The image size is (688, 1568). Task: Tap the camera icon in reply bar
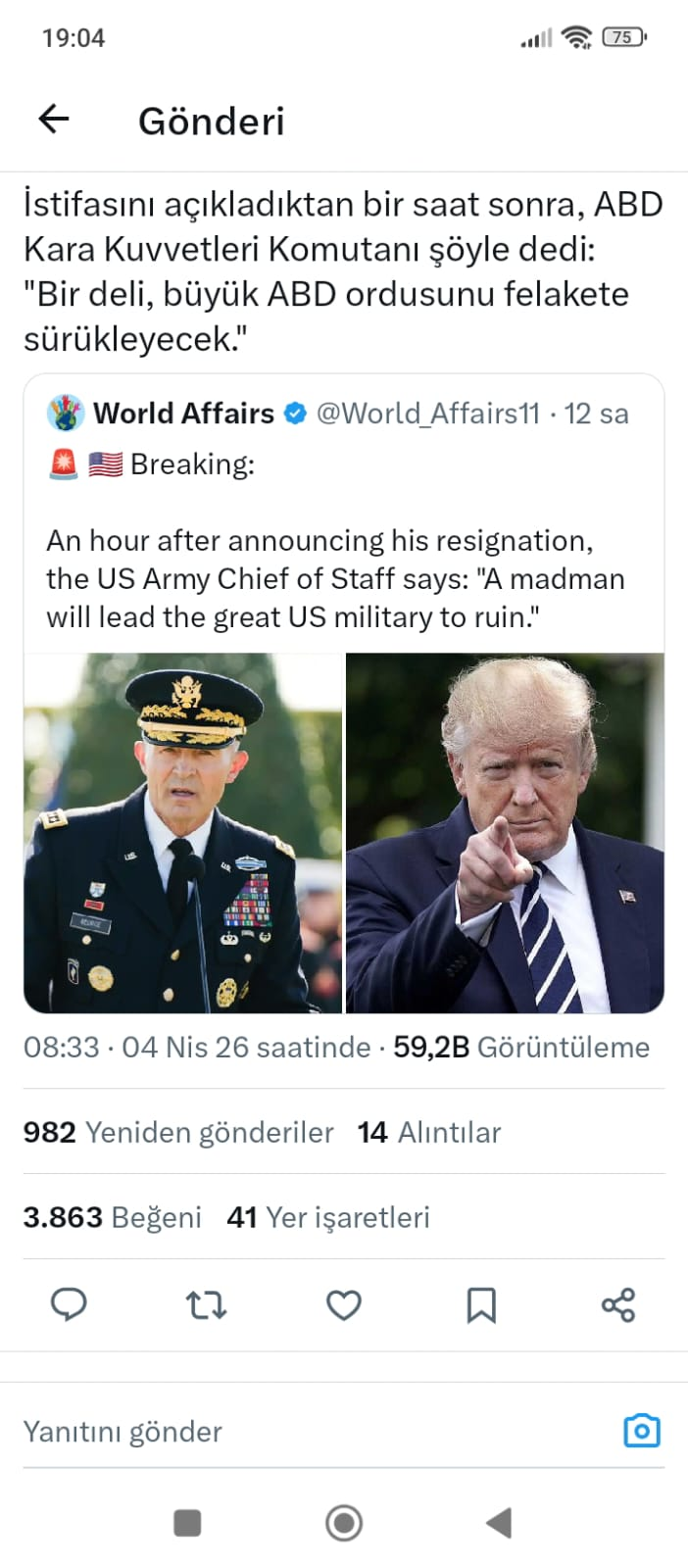pyautogui.click(x=642, y=1431)
